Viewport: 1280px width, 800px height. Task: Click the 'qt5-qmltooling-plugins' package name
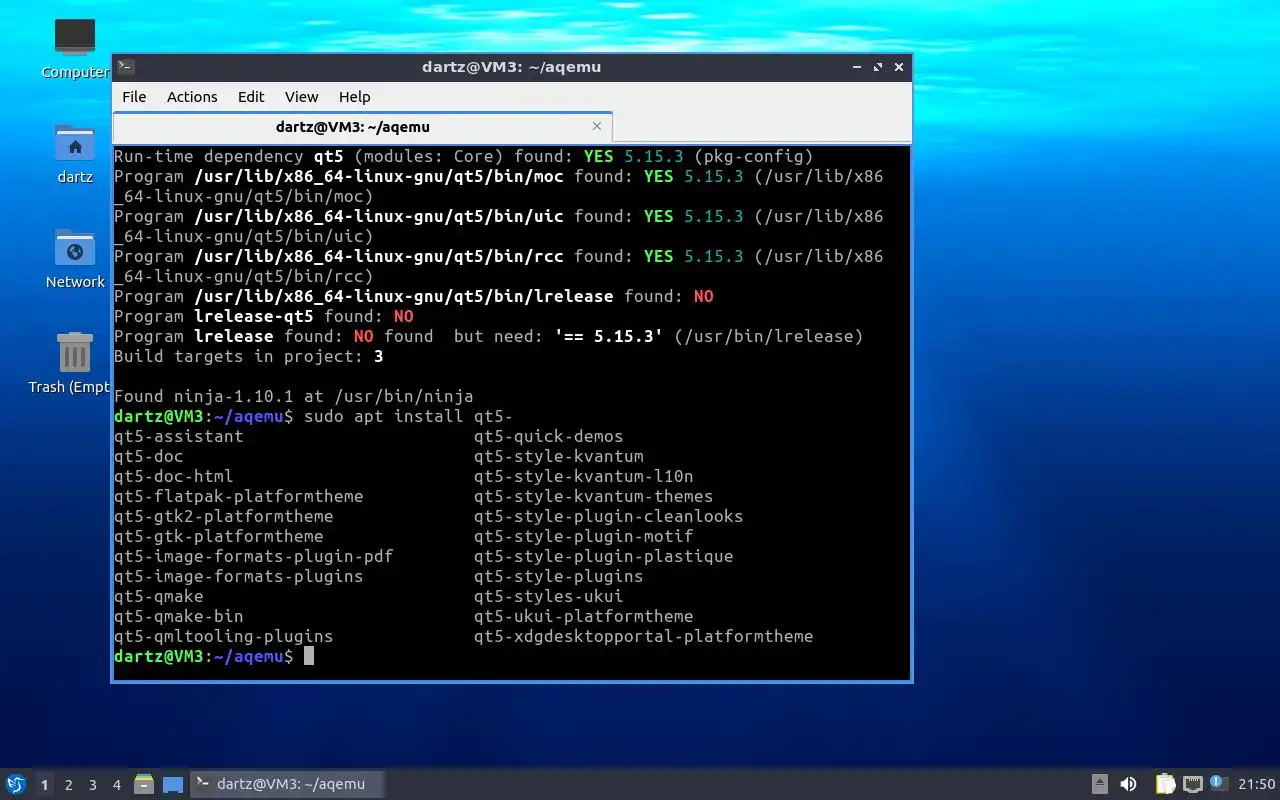pyautogui.click(x=224, y=636)
